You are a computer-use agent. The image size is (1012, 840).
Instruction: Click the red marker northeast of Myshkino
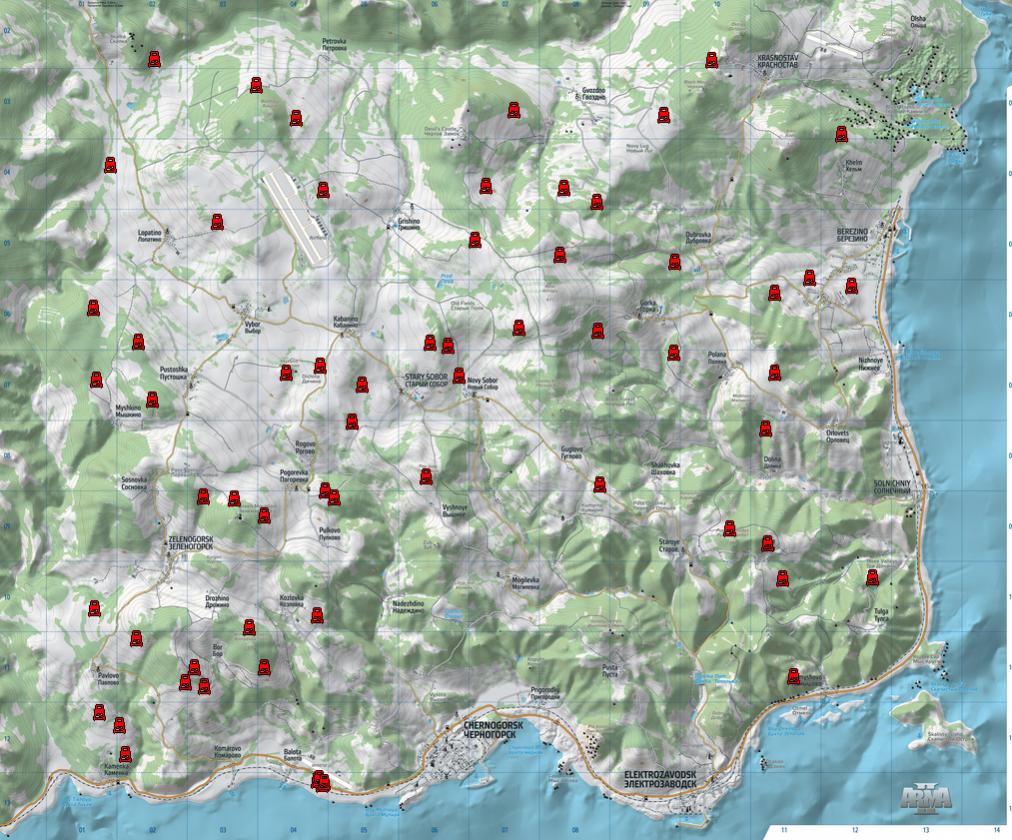coord(152,399)
